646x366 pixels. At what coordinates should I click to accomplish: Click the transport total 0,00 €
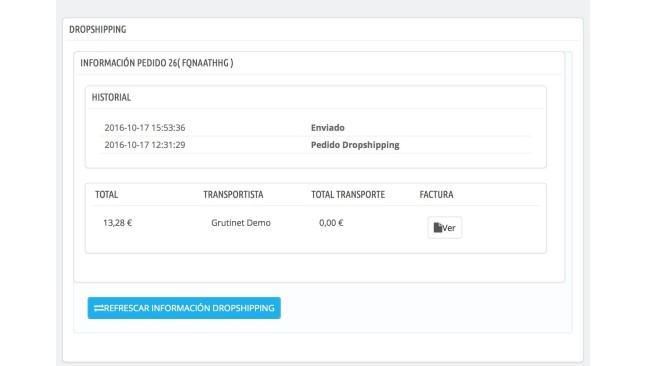point(331,223)
